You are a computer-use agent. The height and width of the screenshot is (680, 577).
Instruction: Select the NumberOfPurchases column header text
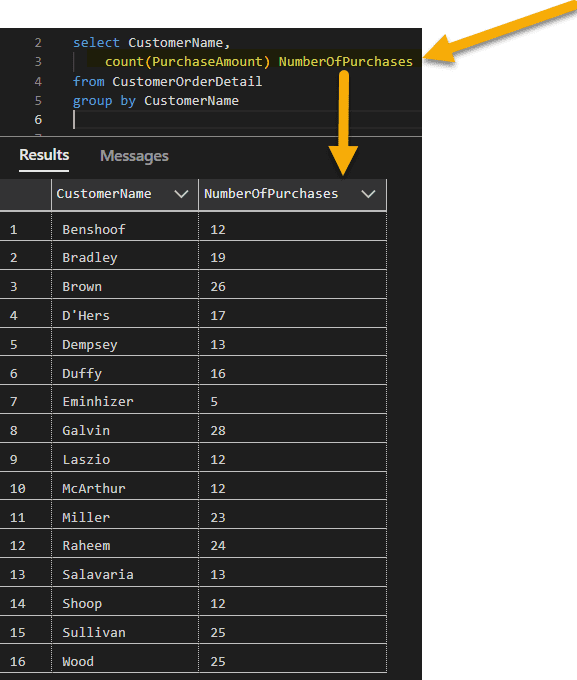pos(271,193)
